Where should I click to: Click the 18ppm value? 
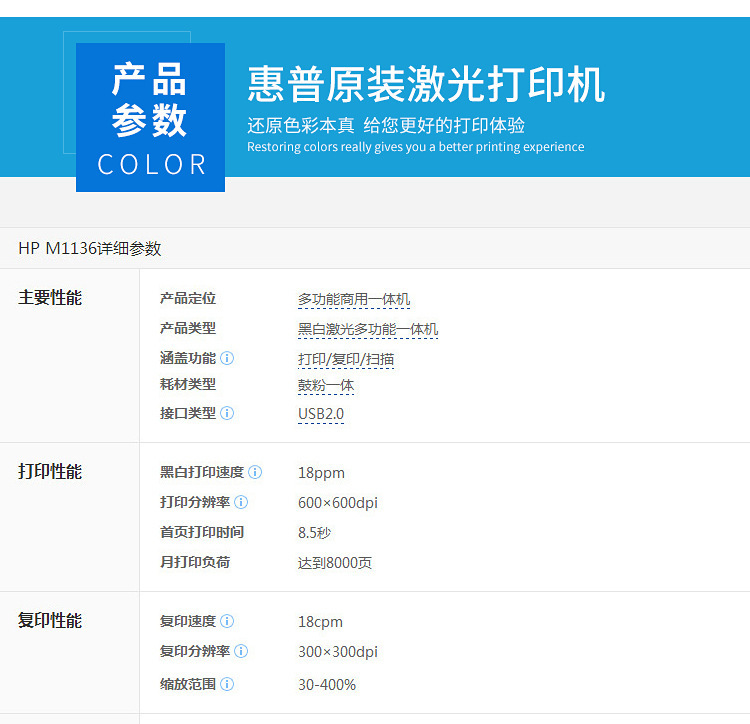click(321, 473)
